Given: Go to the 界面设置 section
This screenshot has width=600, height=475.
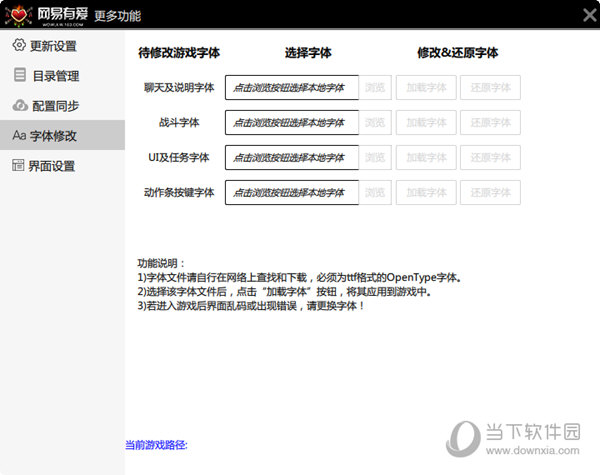Looking at the screenshot, I should pyautogui.click(x=62, y=165).
